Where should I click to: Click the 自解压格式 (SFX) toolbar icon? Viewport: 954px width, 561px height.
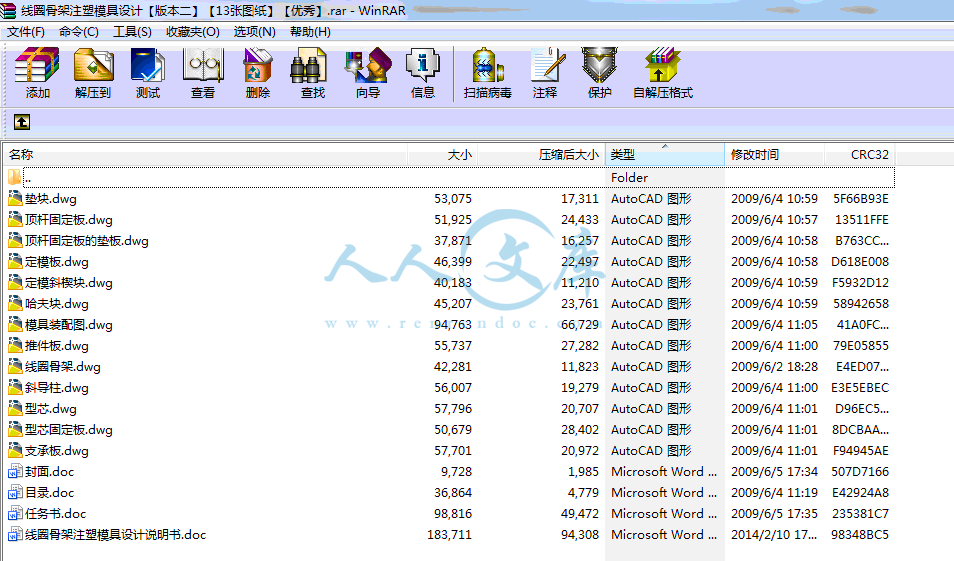click(663, 65)
